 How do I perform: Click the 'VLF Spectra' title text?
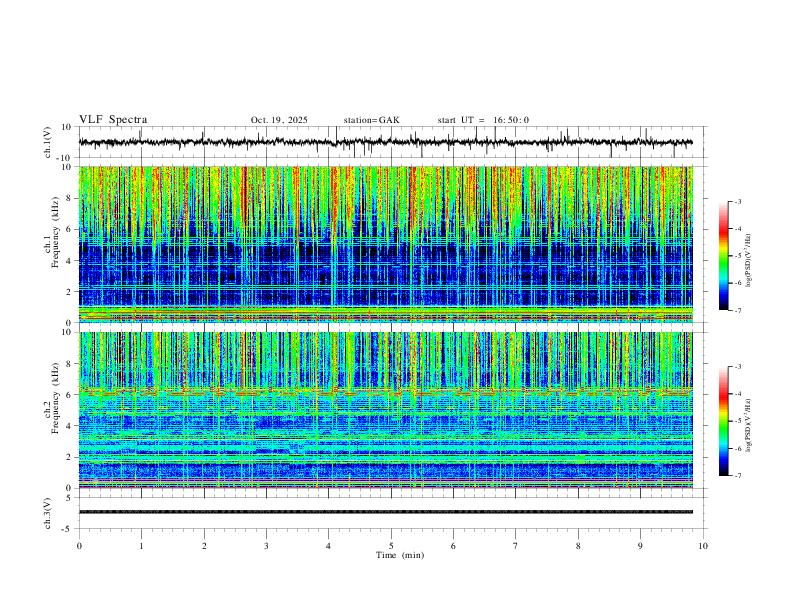pos(113,120)
